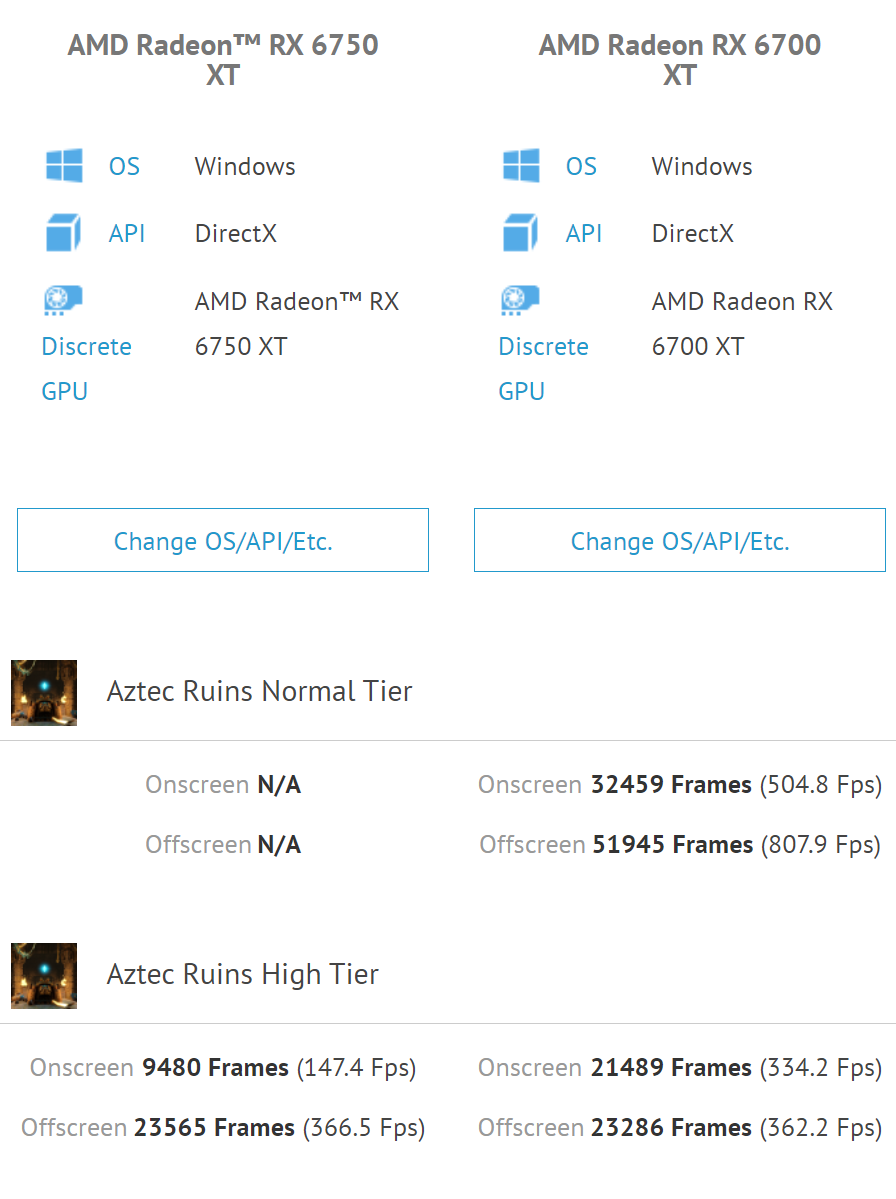Image resolution: width=896 pixels, height=1199 pixels.
Task: Open the Aztec Ruins Normal Tier test title
Action: click(259, 691)
